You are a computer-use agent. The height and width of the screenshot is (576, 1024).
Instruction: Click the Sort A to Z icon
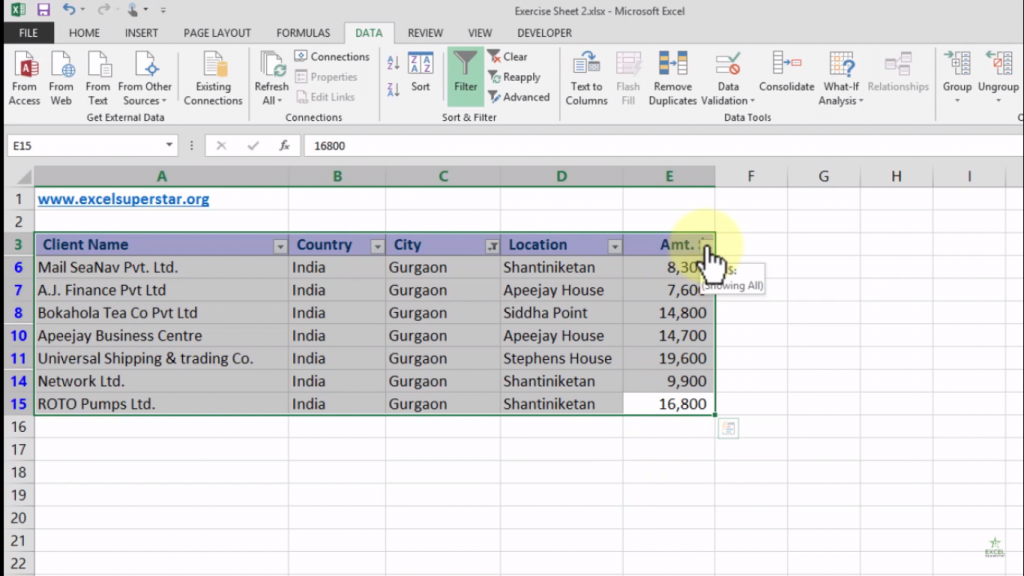[x=393, y=62]
